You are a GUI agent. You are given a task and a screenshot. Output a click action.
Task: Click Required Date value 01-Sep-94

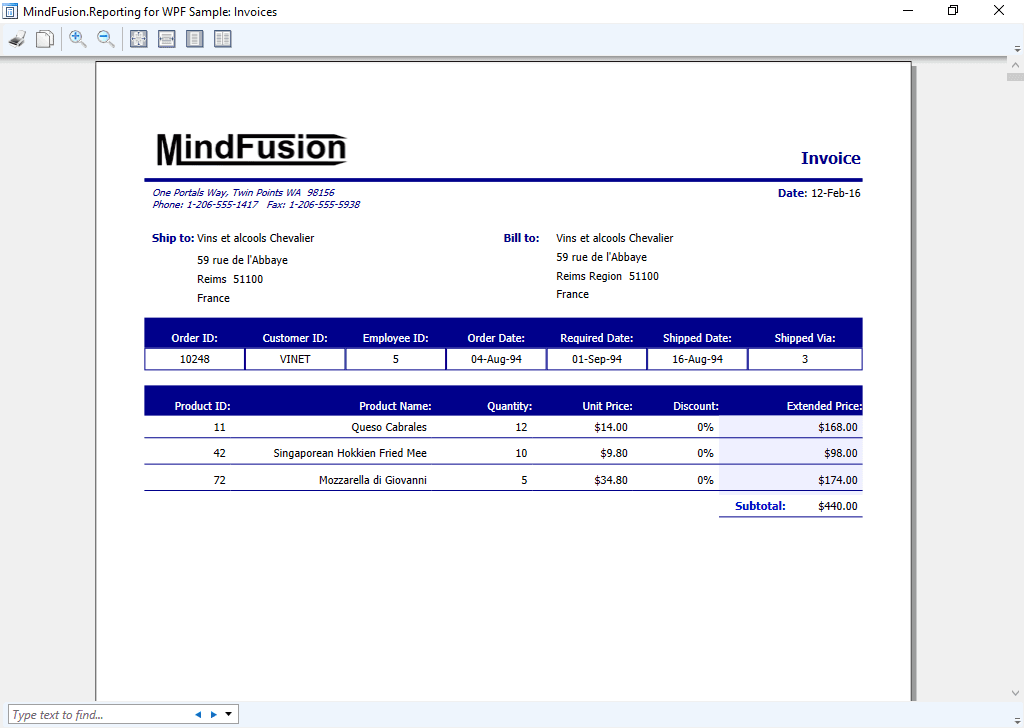[x=597, y=359]
